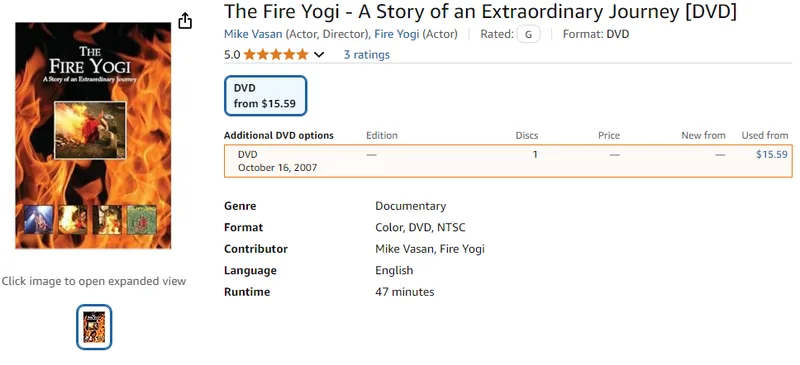Click the G rating badge
Viewport: 800px width, 365px height.
528,35
